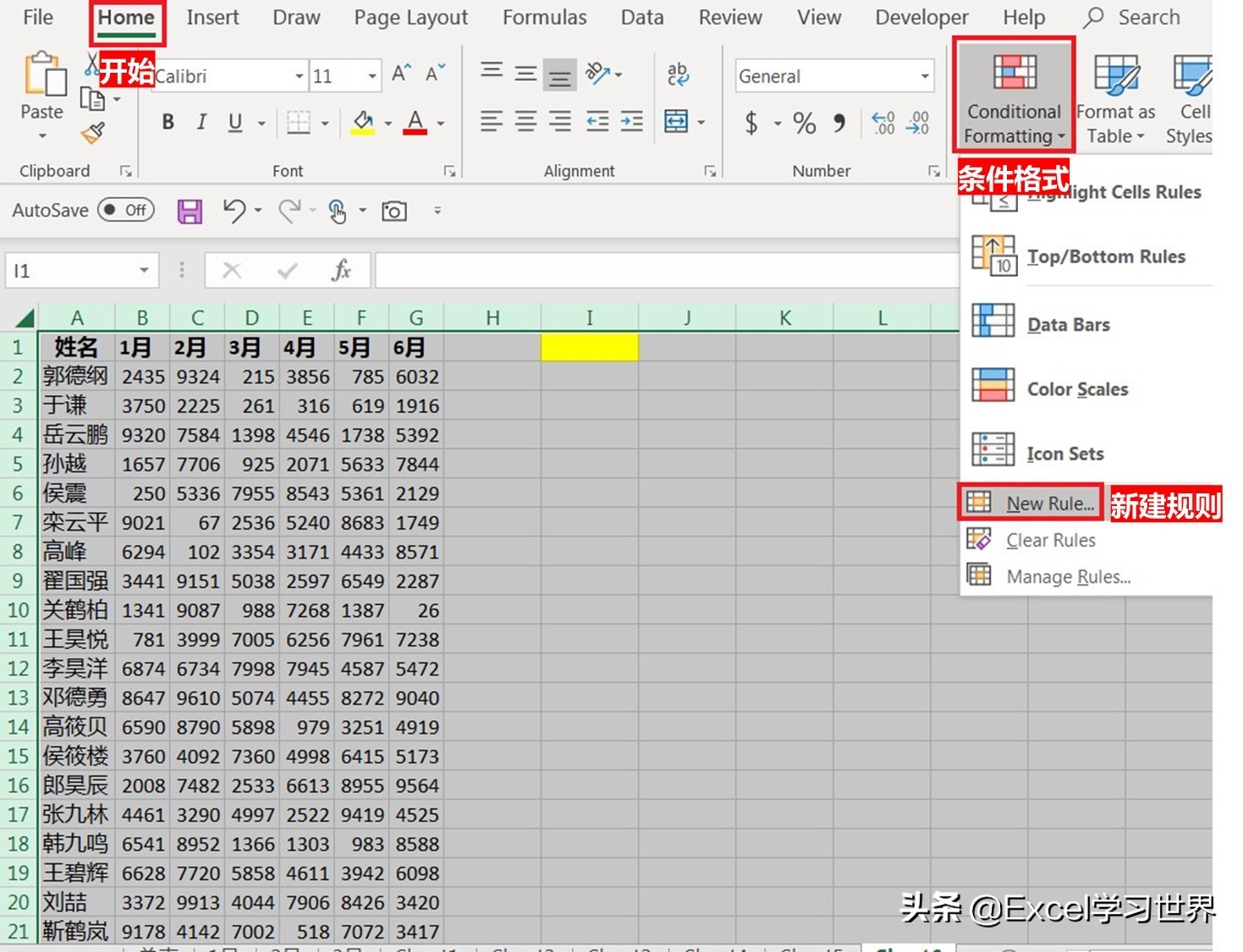Click the Wrap Text icon

pyautogui.click(x=678, y=74)
